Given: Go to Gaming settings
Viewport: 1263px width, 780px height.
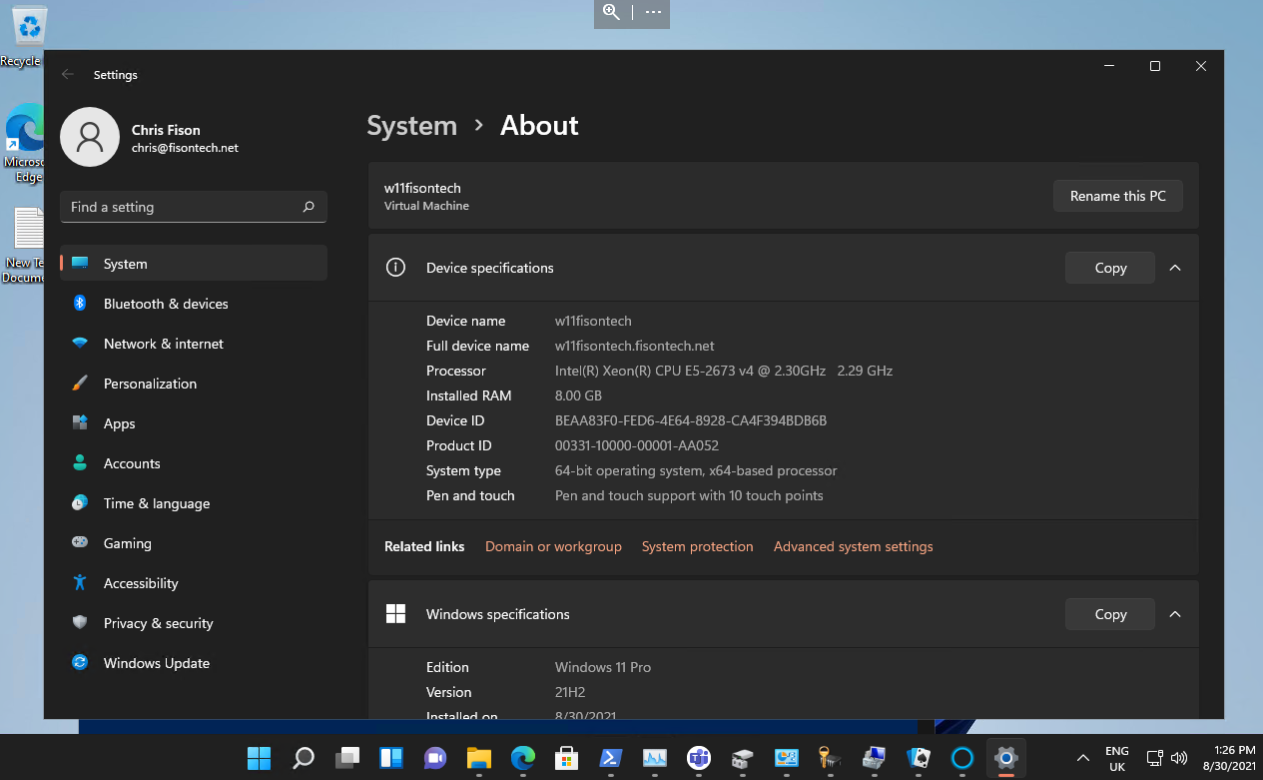Looking at the screenshot, I should click(194, 543).
